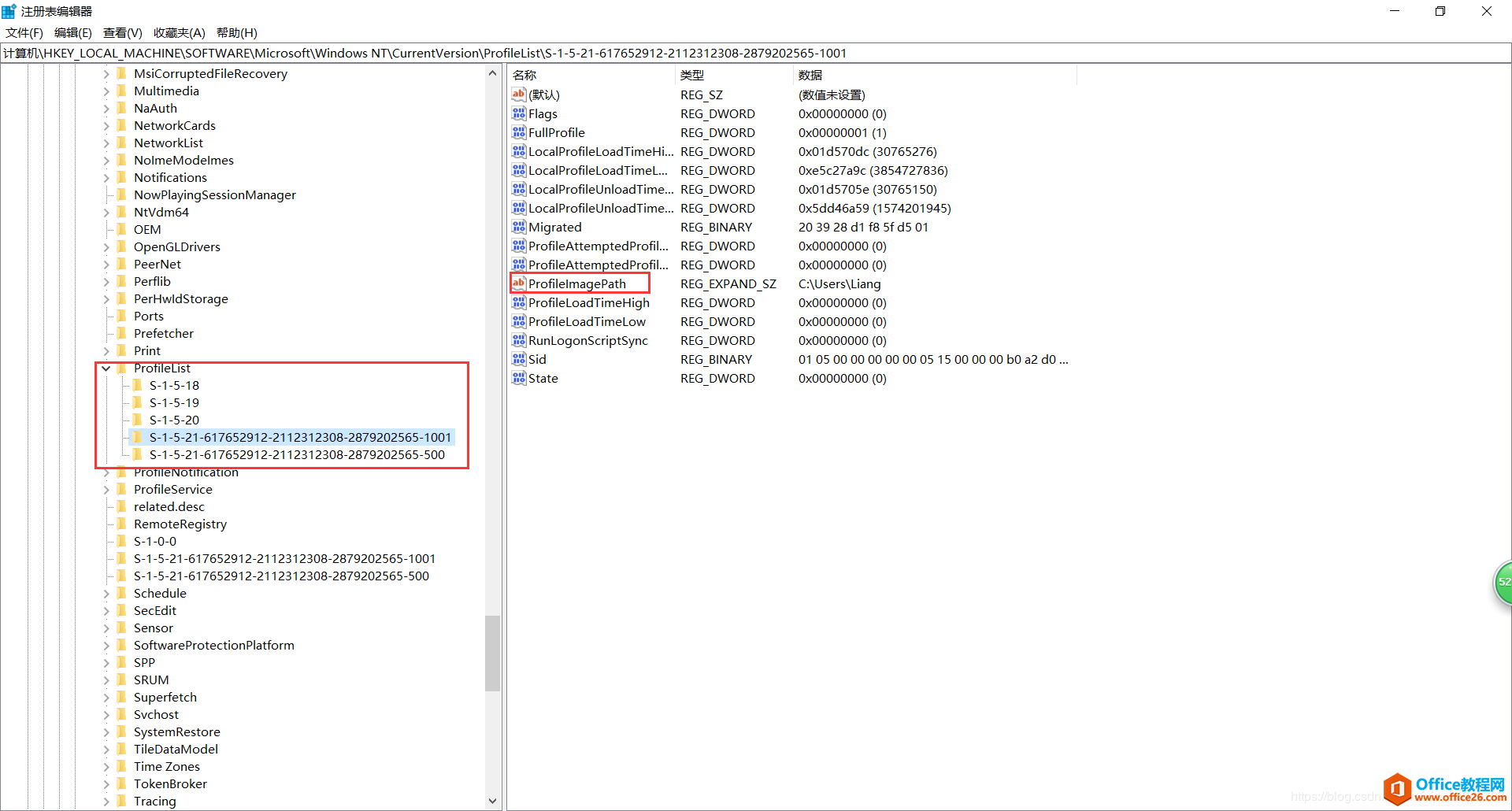Screen dimensions: 1512x811
Task: Click the ProfileList folder icon
Action: pyautogui.click(x=121, y=368)
